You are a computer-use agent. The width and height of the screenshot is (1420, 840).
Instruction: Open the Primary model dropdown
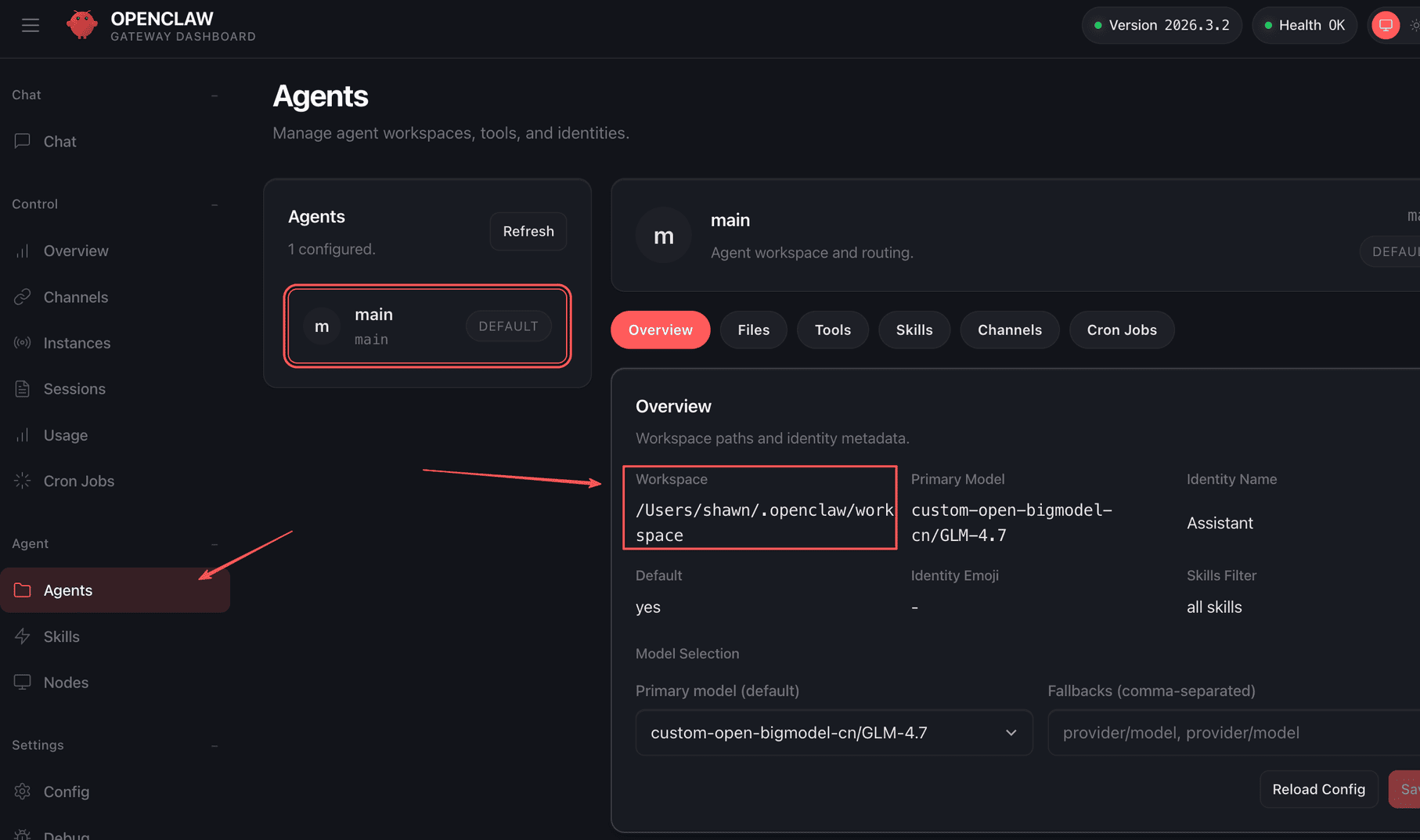[x=834, y=733]
